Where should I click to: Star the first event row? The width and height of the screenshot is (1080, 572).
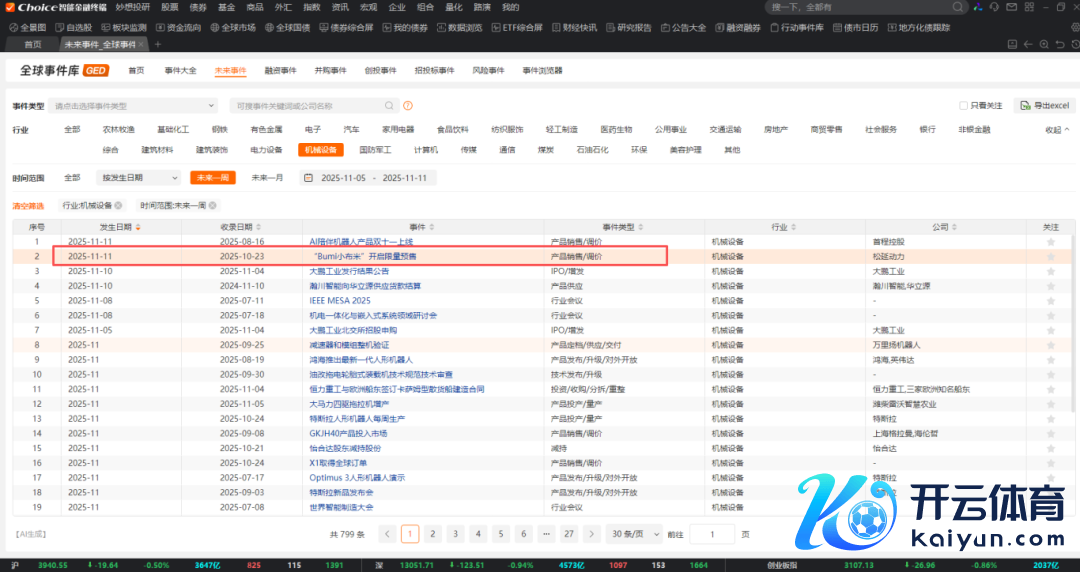(x=1050, y=242)
